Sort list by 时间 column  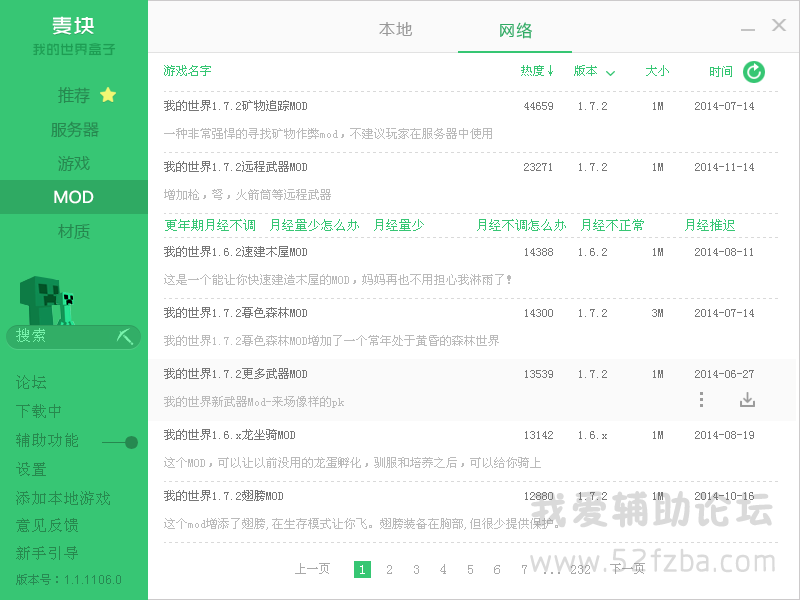pos(721,71)
